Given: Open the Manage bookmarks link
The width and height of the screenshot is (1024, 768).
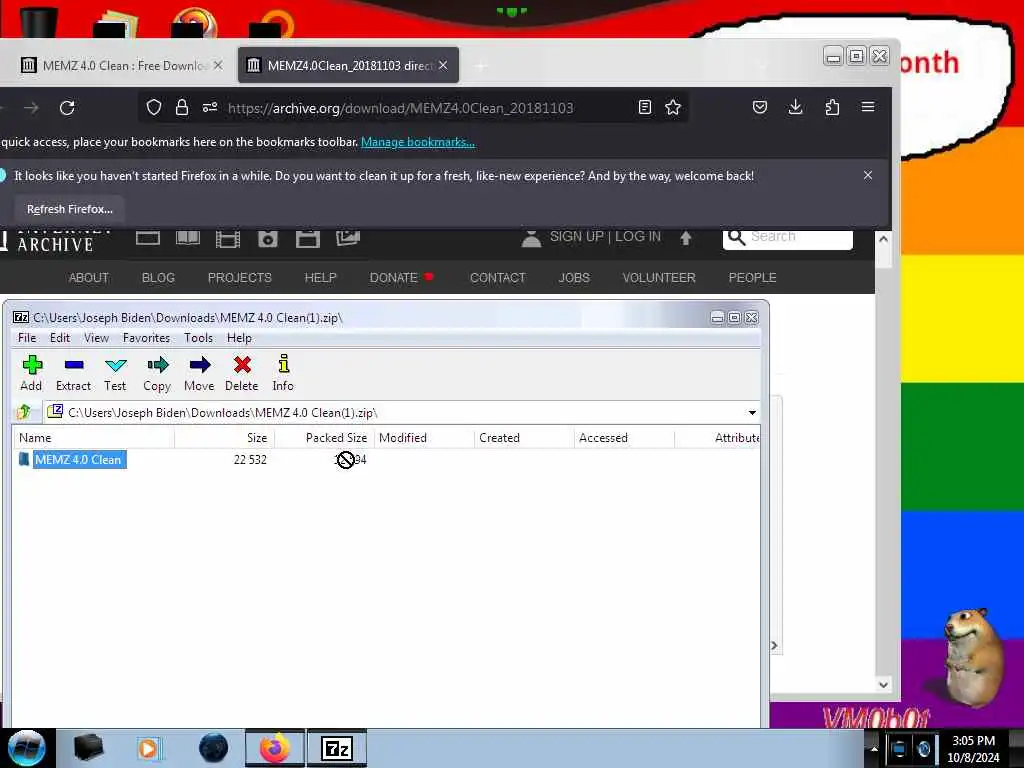Looking at the screenshot, I should click(x=418, y=142).
